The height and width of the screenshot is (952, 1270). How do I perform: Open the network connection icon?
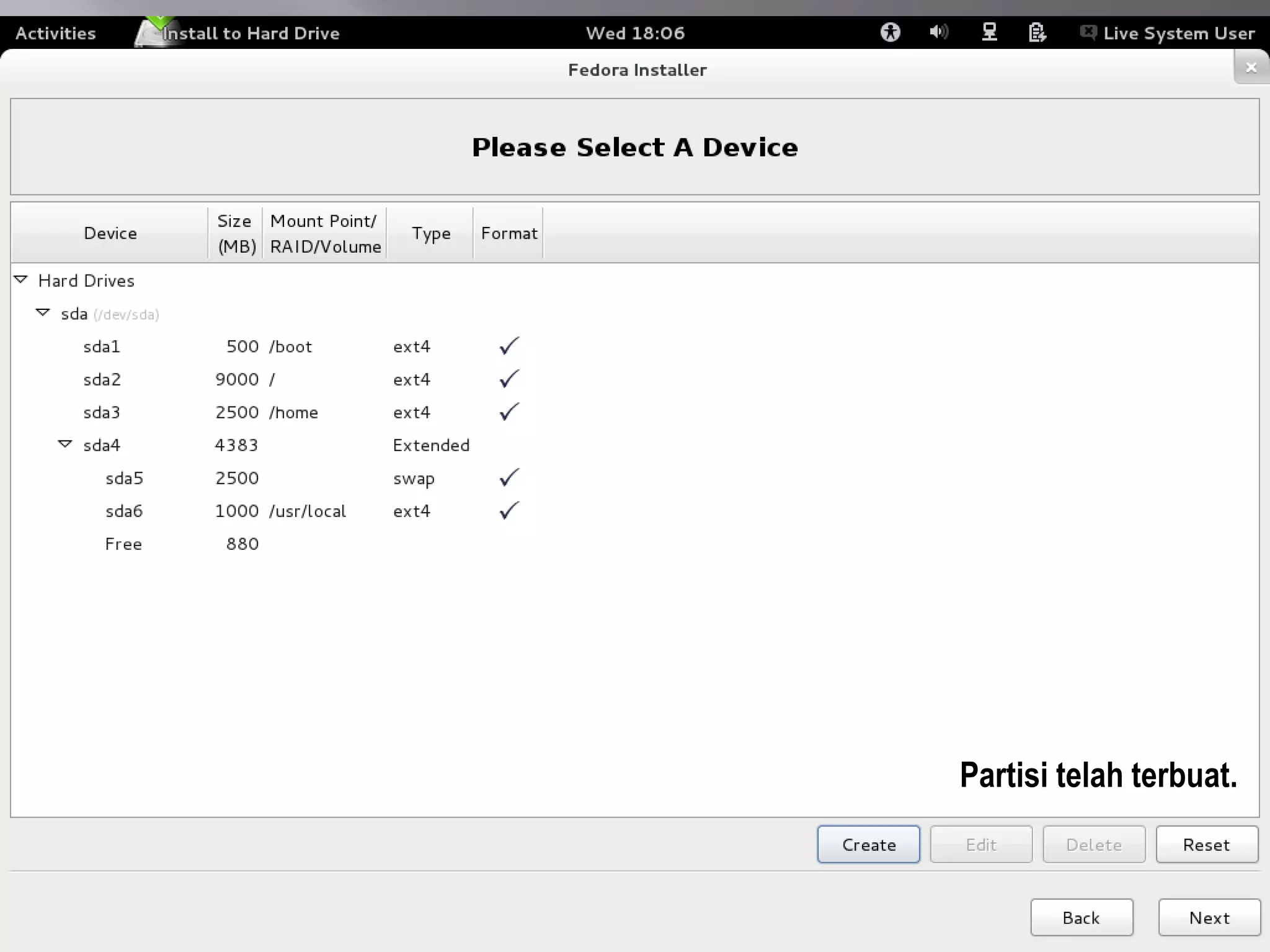pyautogui.click(x=989, y=32)
